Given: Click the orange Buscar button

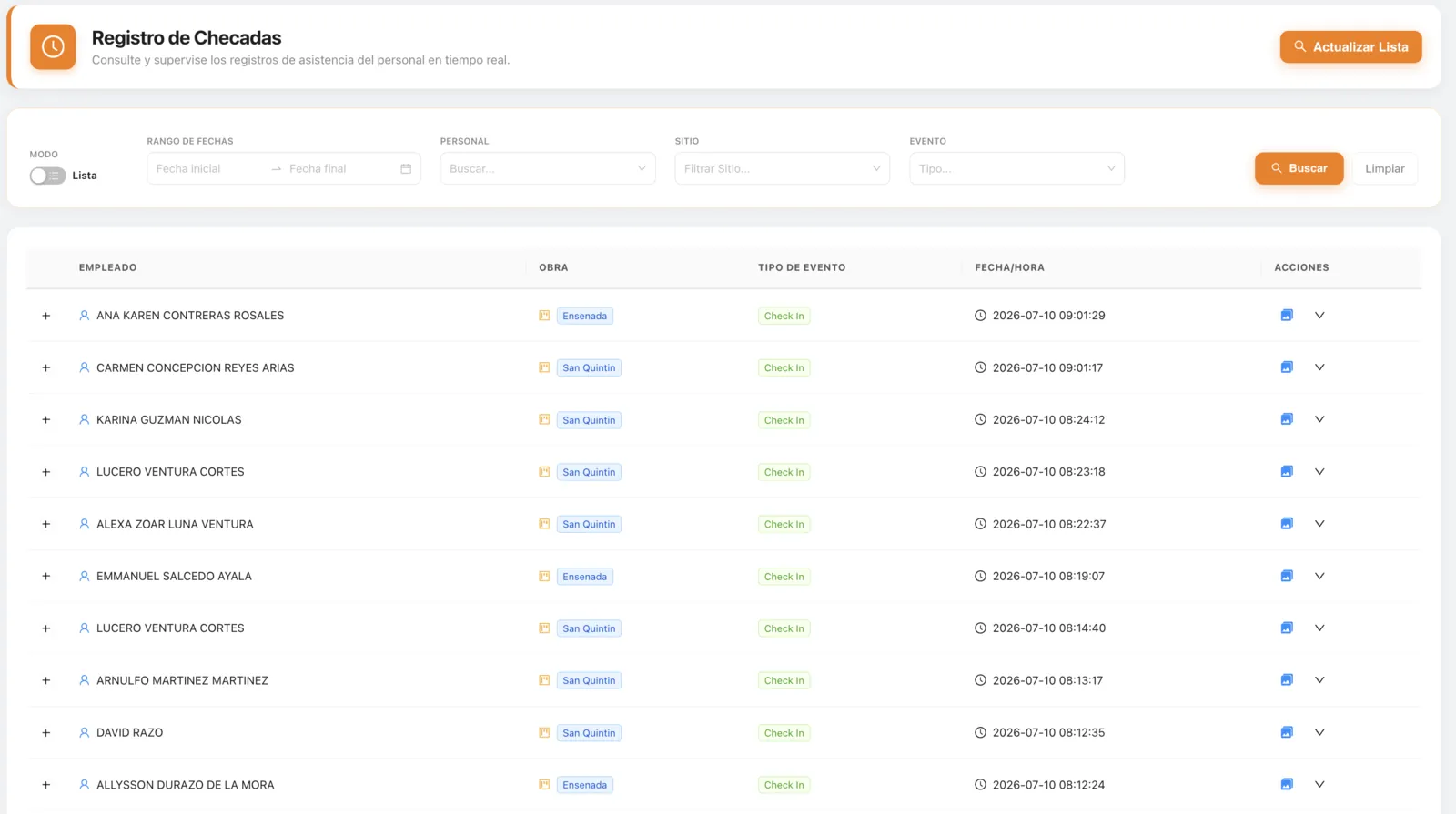Looking at the screenshot, I should (x=1299, y=168).
